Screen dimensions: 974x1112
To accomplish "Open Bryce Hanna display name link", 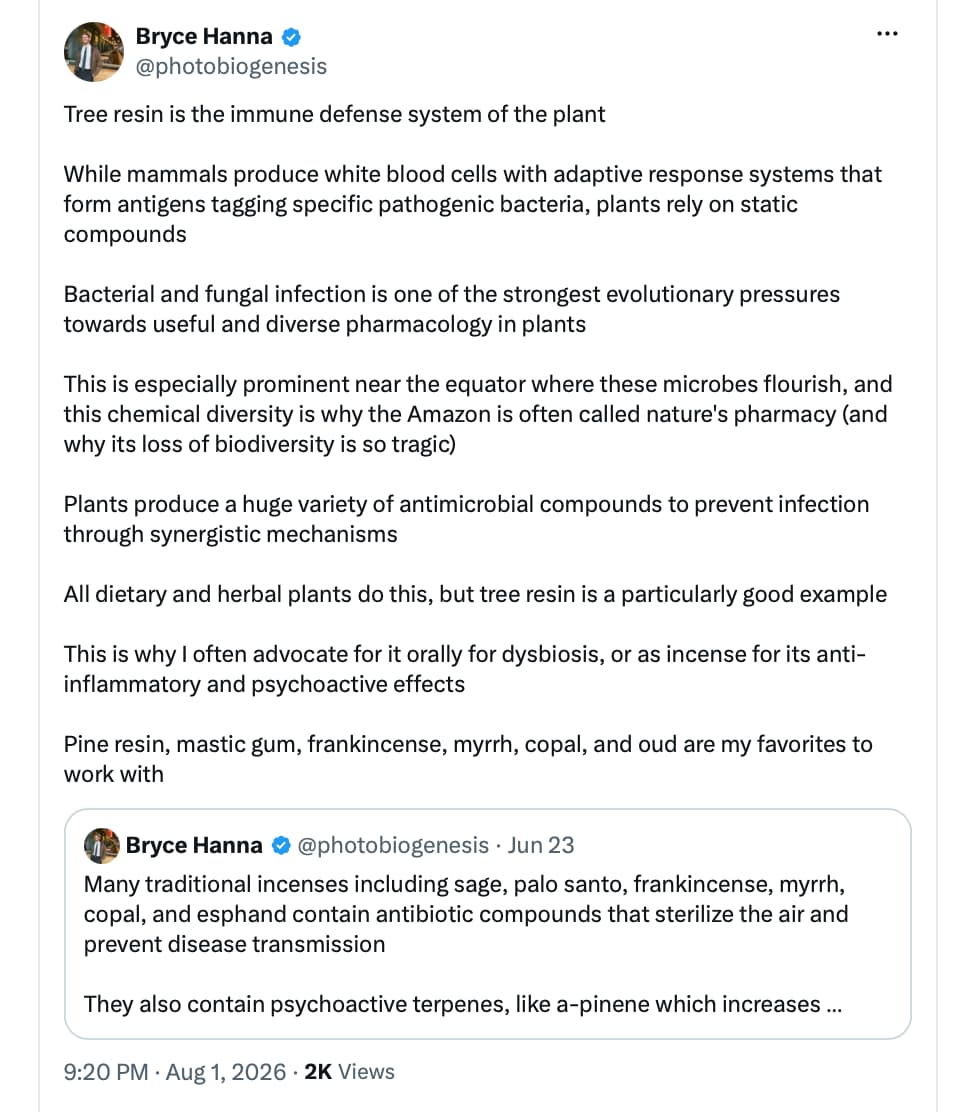I will coord(204,36).
